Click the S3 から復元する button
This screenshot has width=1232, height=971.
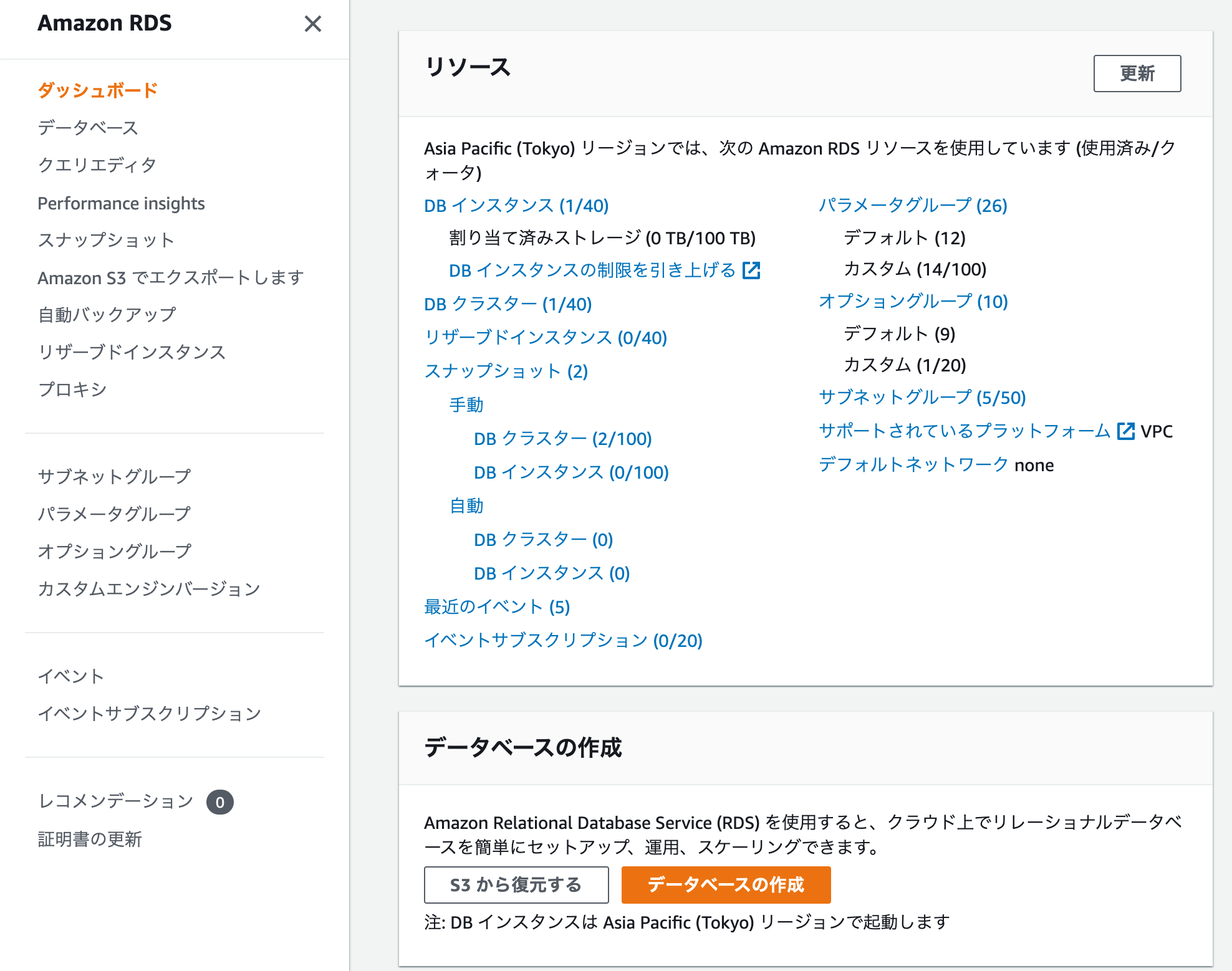516,885
